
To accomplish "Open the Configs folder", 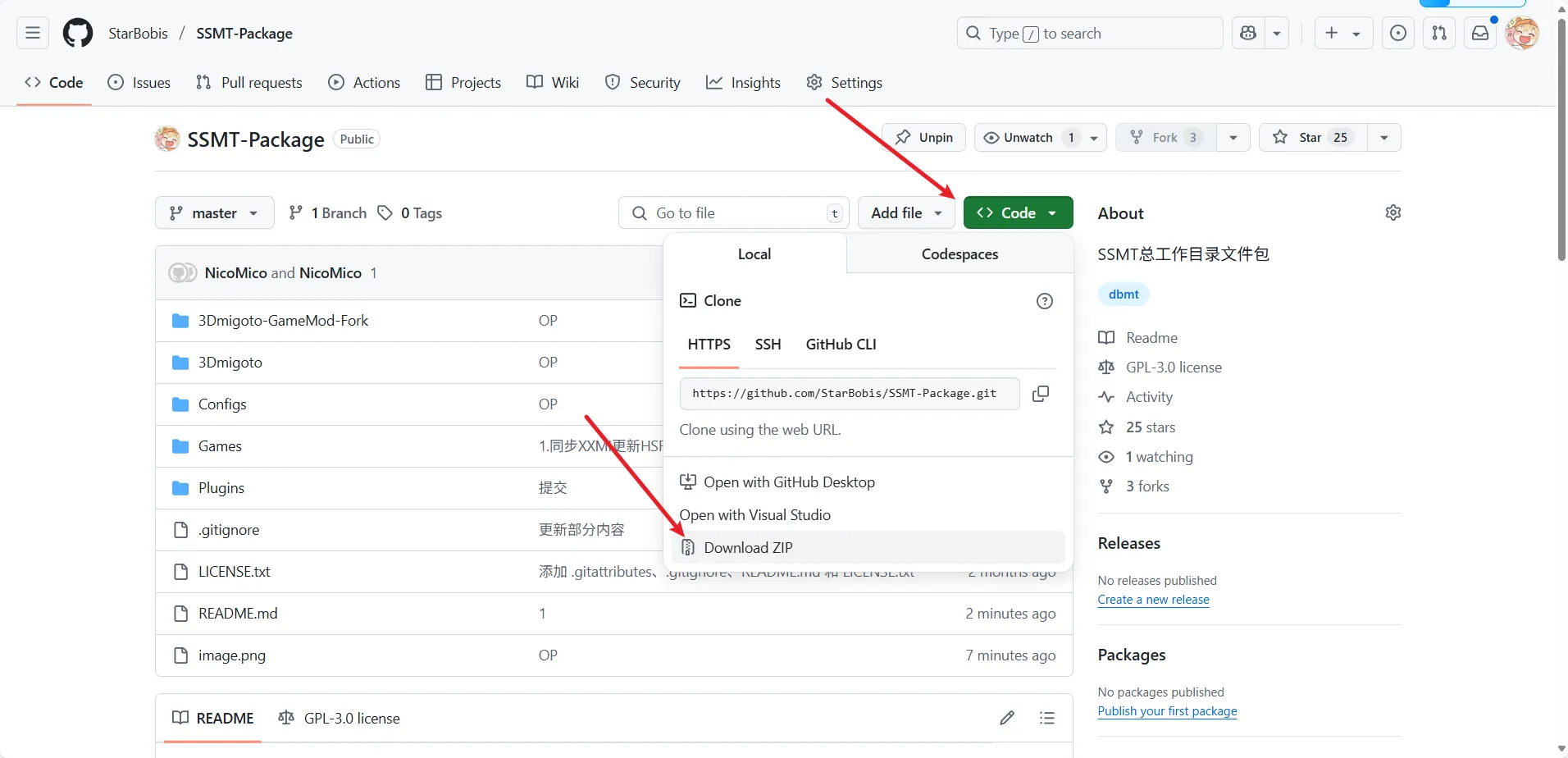I will [222, 404].
